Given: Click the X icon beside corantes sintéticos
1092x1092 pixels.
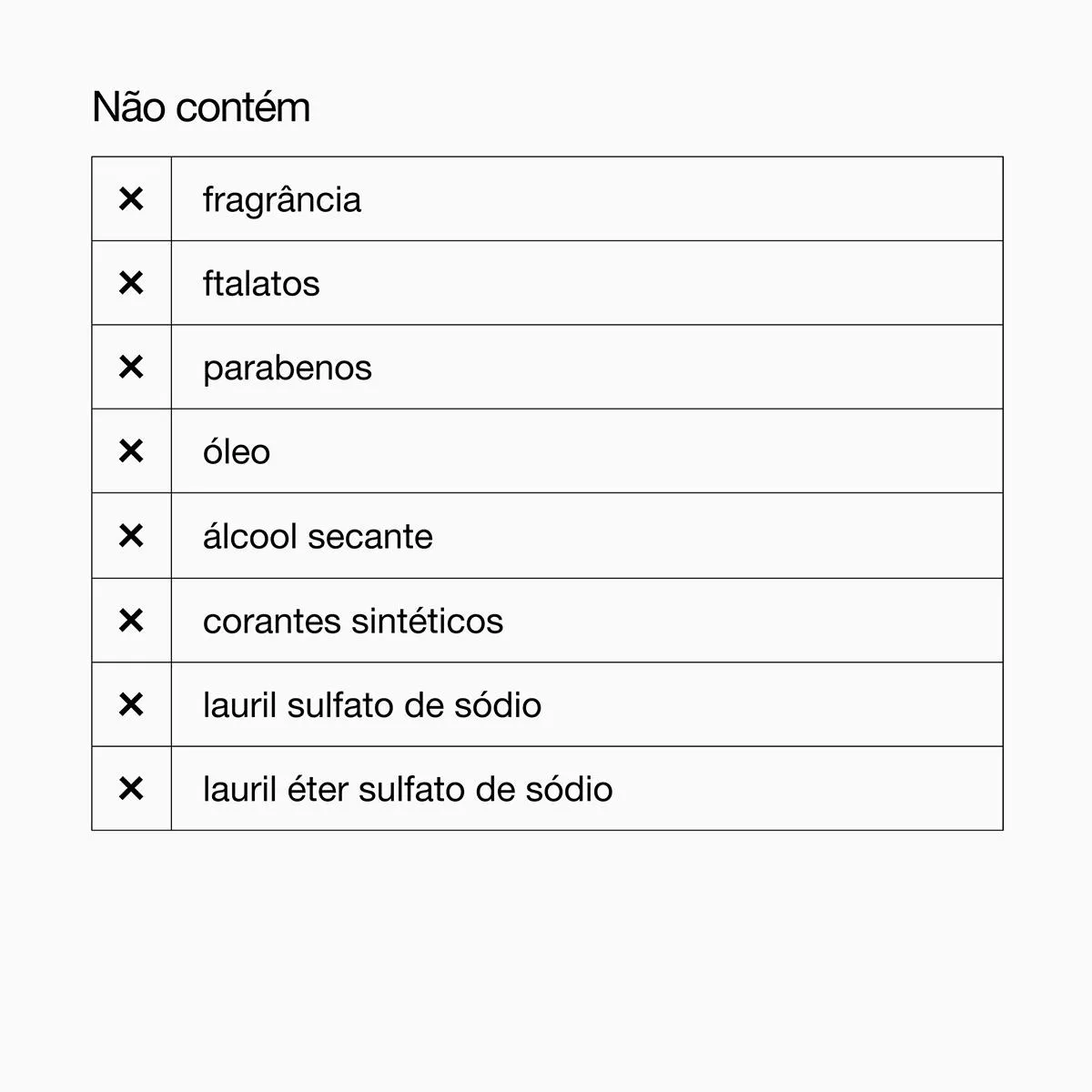Looking at the screenshot, I should [131, 621].
